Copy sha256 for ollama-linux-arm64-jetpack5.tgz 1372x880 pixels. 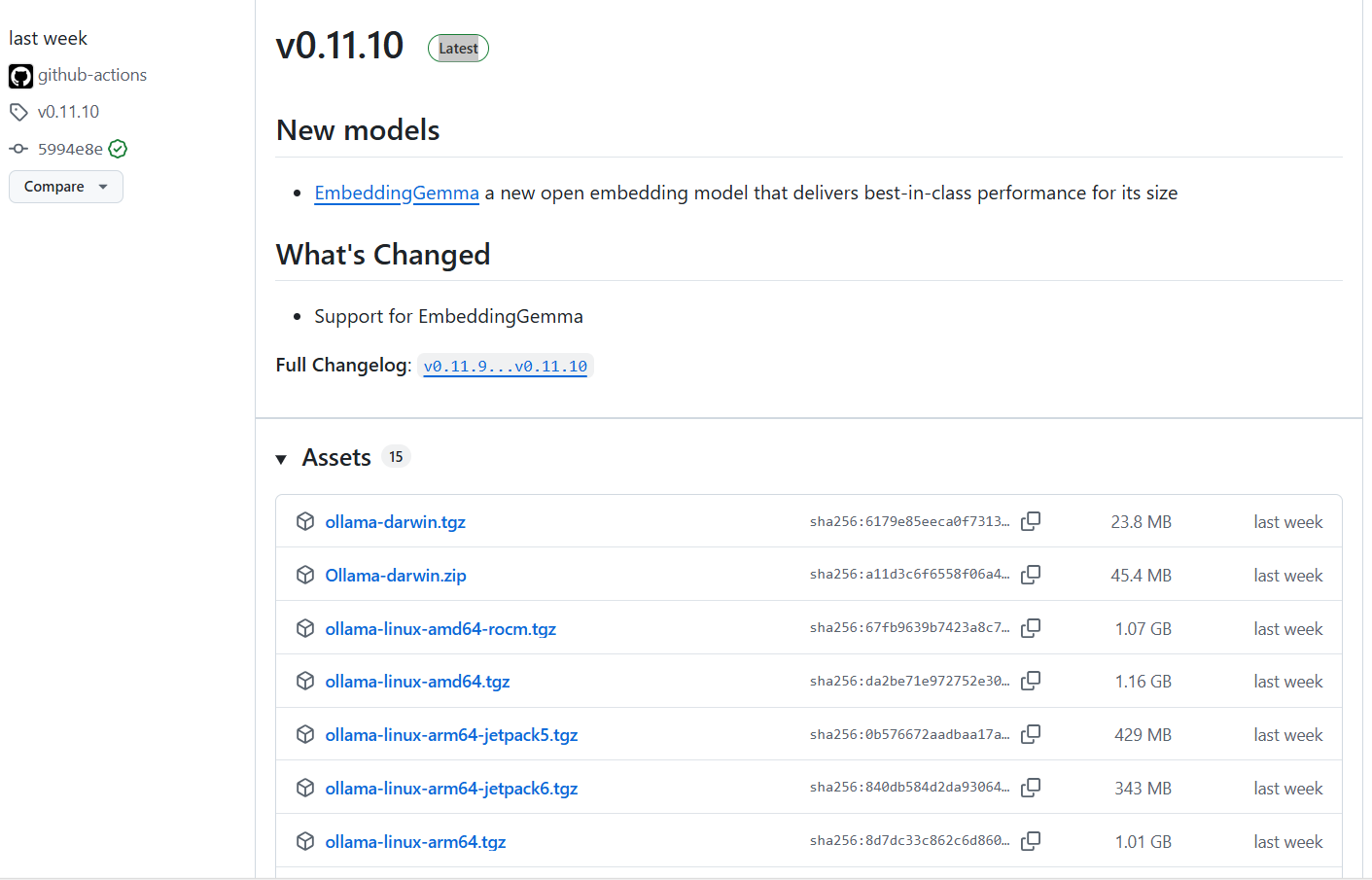(x=1031, y=734)
